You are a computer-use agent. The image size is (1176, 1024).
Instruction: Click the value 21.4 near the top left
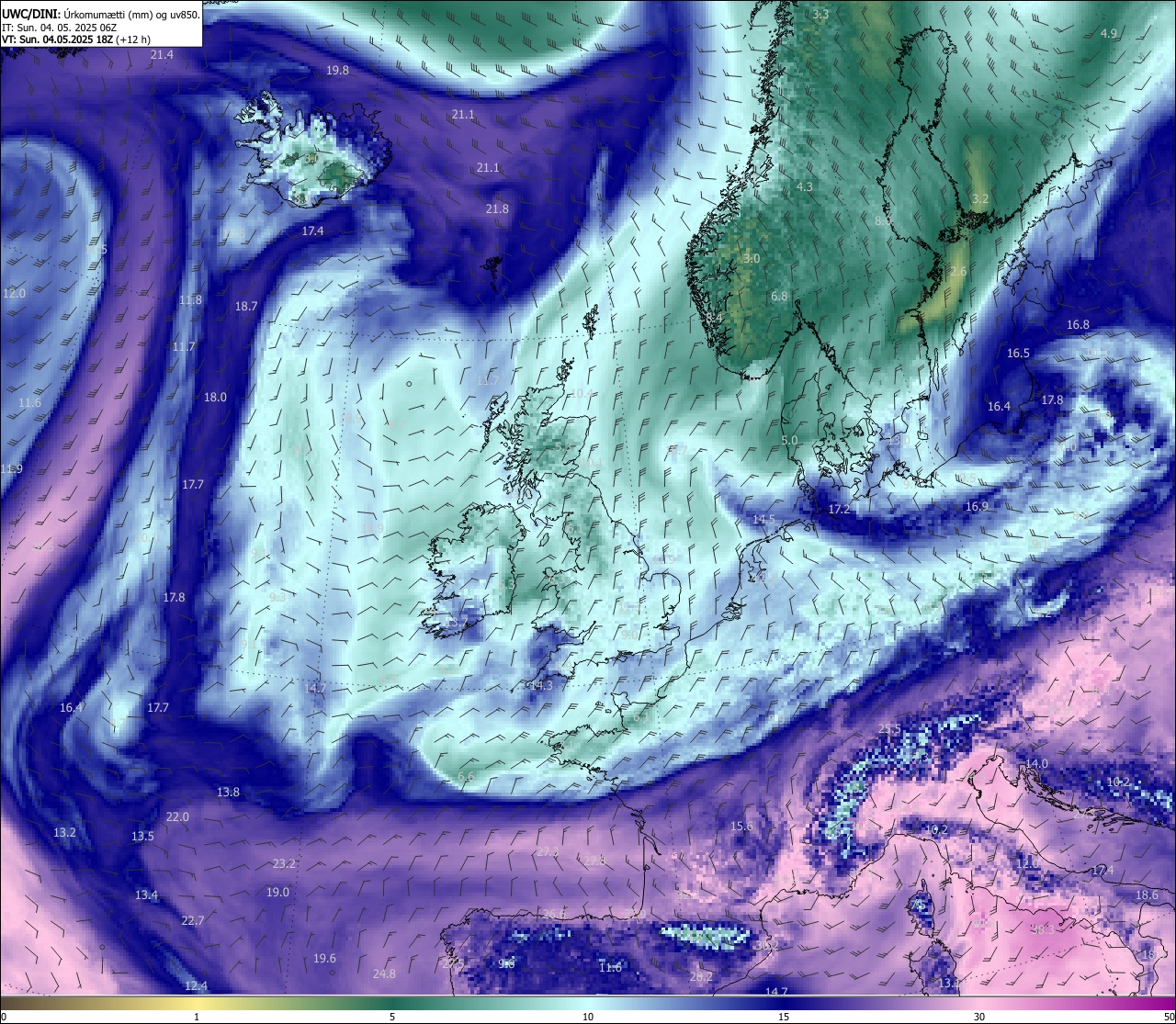[x=162, y=55]
